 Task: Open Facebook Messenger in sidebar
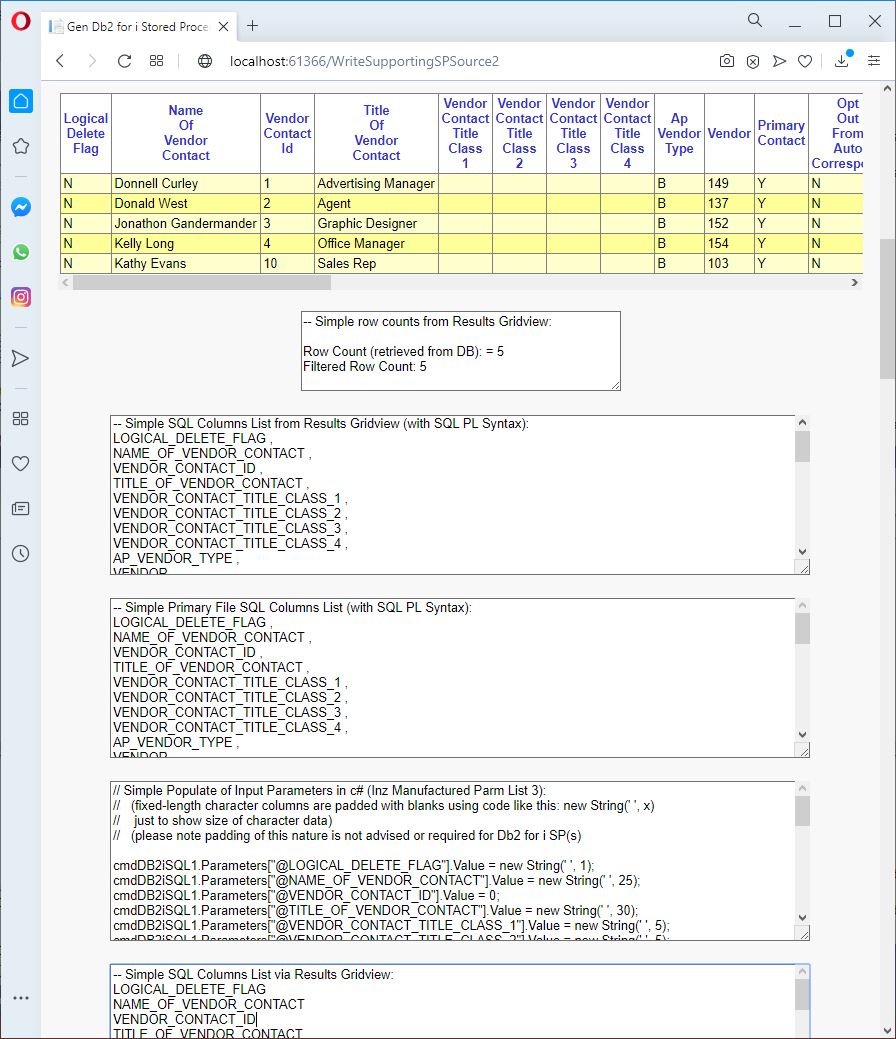click(x=21, y=207)
